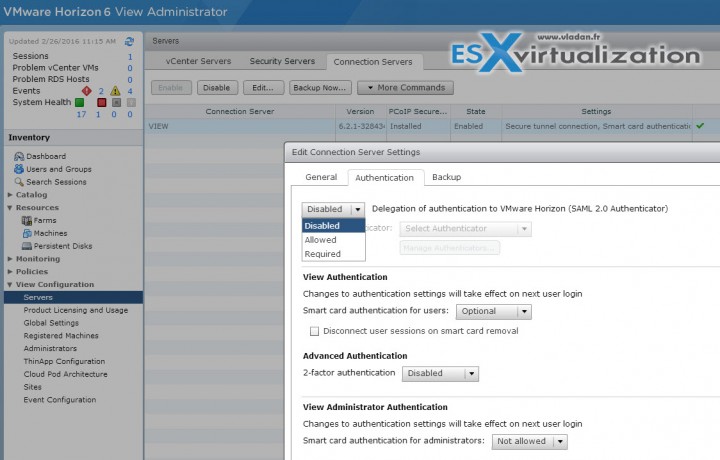Click the Enable button
The height and width of the screenshot is (460, 720).
(171, 88)
